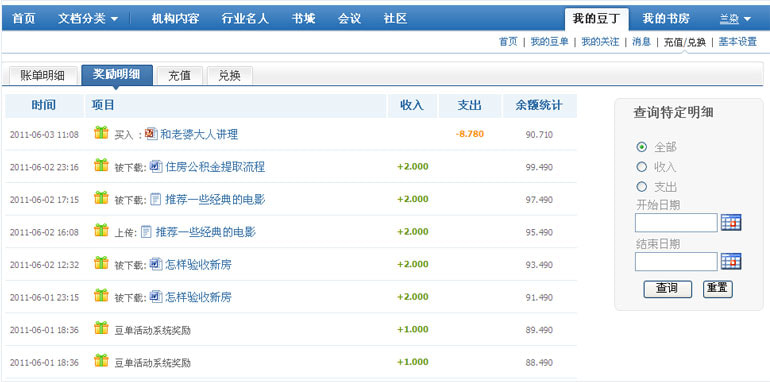
Task: Click the balance value 90.710
Action: [539, 135]
